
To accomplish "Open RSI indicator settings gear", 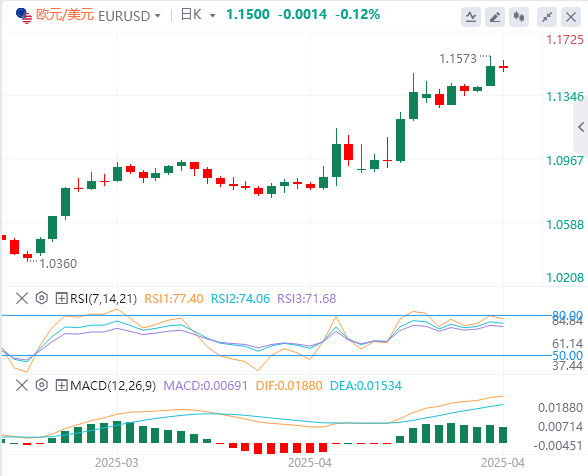I will click(42, 298).
